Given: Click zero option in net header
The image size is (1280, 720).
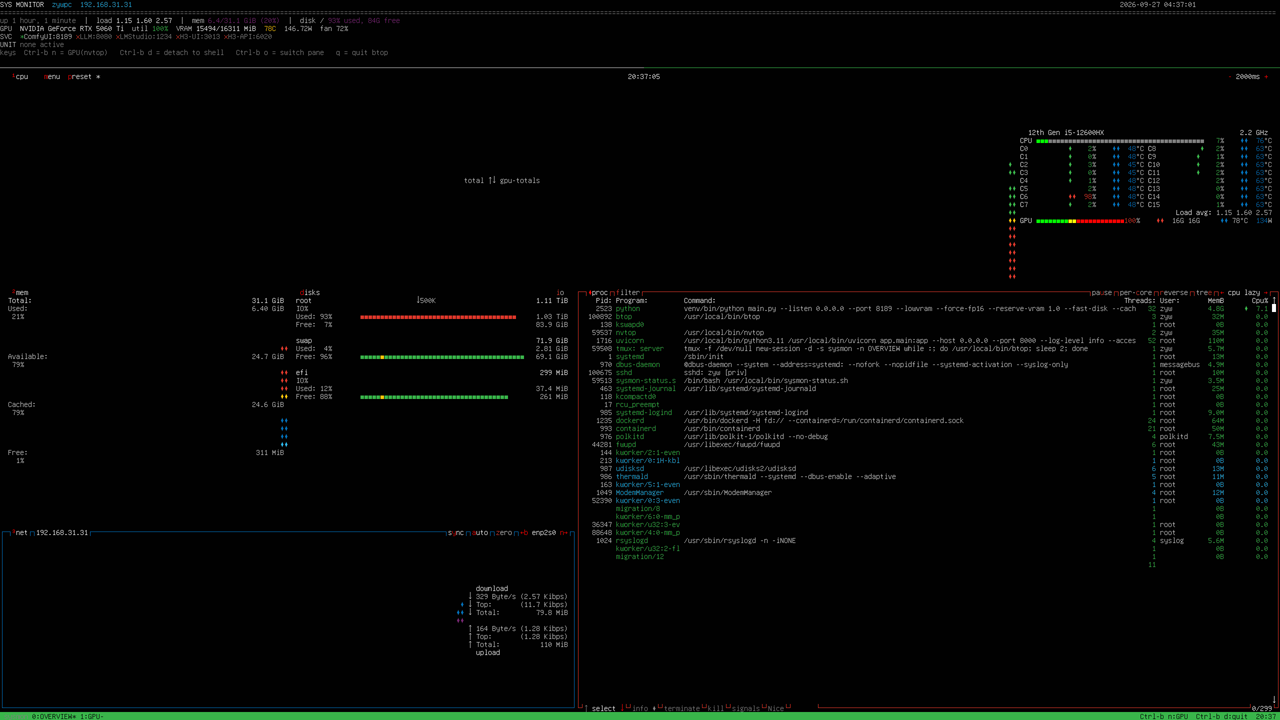Looking at the screenshot, I should (504, 533).
